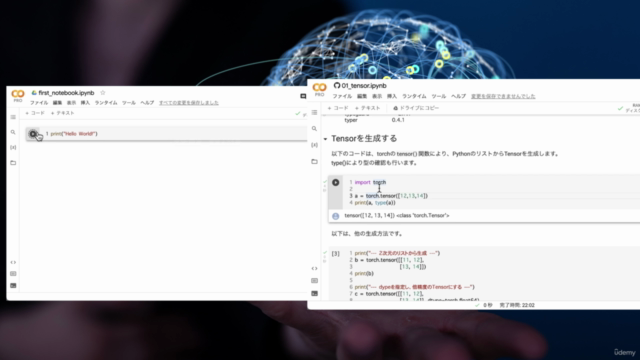The width and height of the screenshot is (640, 360).
Task: Click green checkmark RAM indicator in 01_tensor toolbar
Action: tap(620, 108)
